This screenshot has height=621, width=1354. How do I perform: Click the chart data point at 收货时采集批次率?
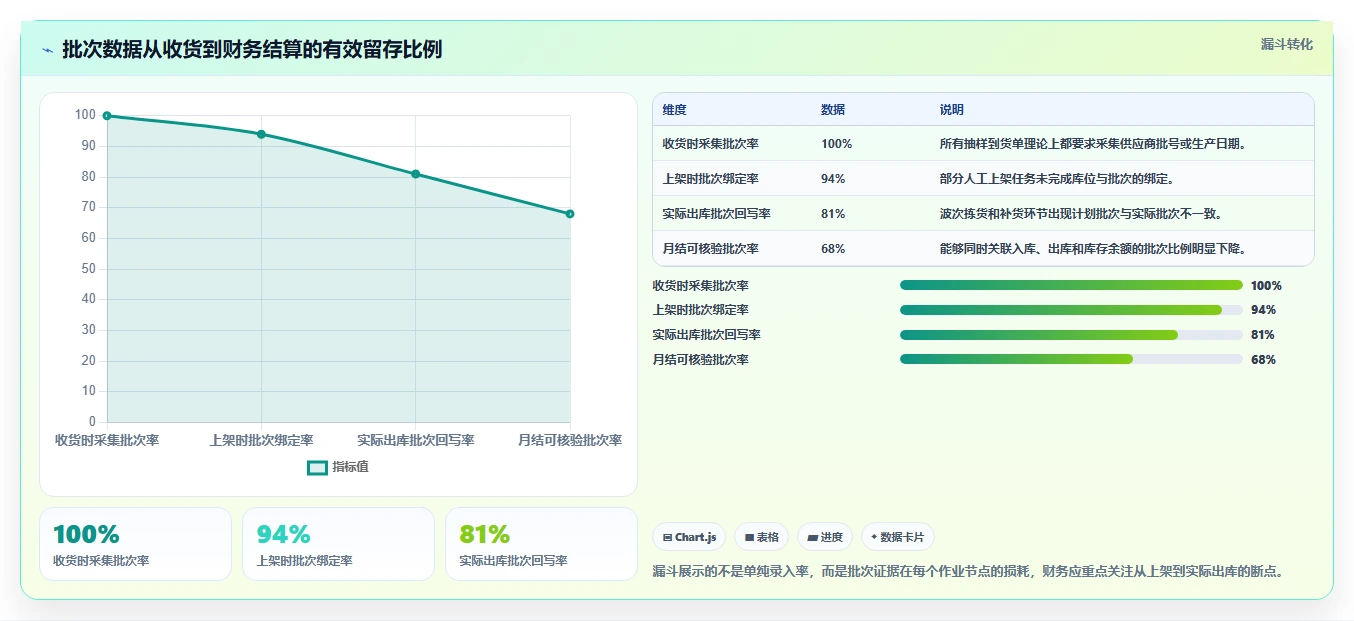(x=107, y=116)
